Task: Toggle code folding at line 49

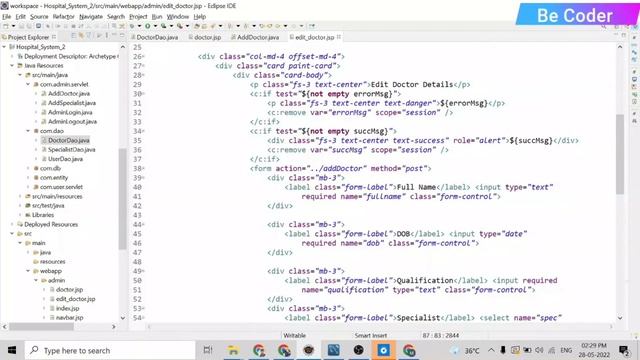Action: [x=144, y=271]
